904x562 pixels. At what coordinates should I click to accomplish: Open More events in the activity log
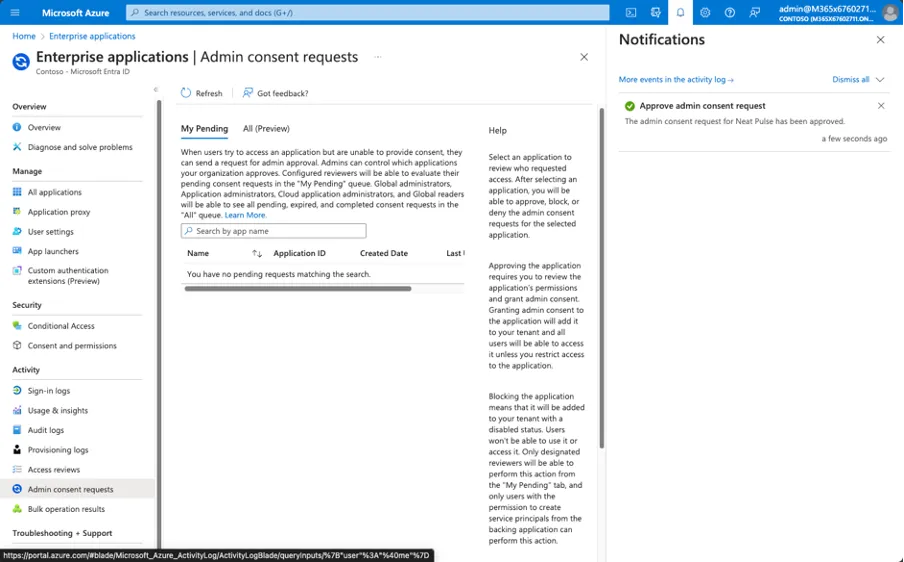click(676, 80)
